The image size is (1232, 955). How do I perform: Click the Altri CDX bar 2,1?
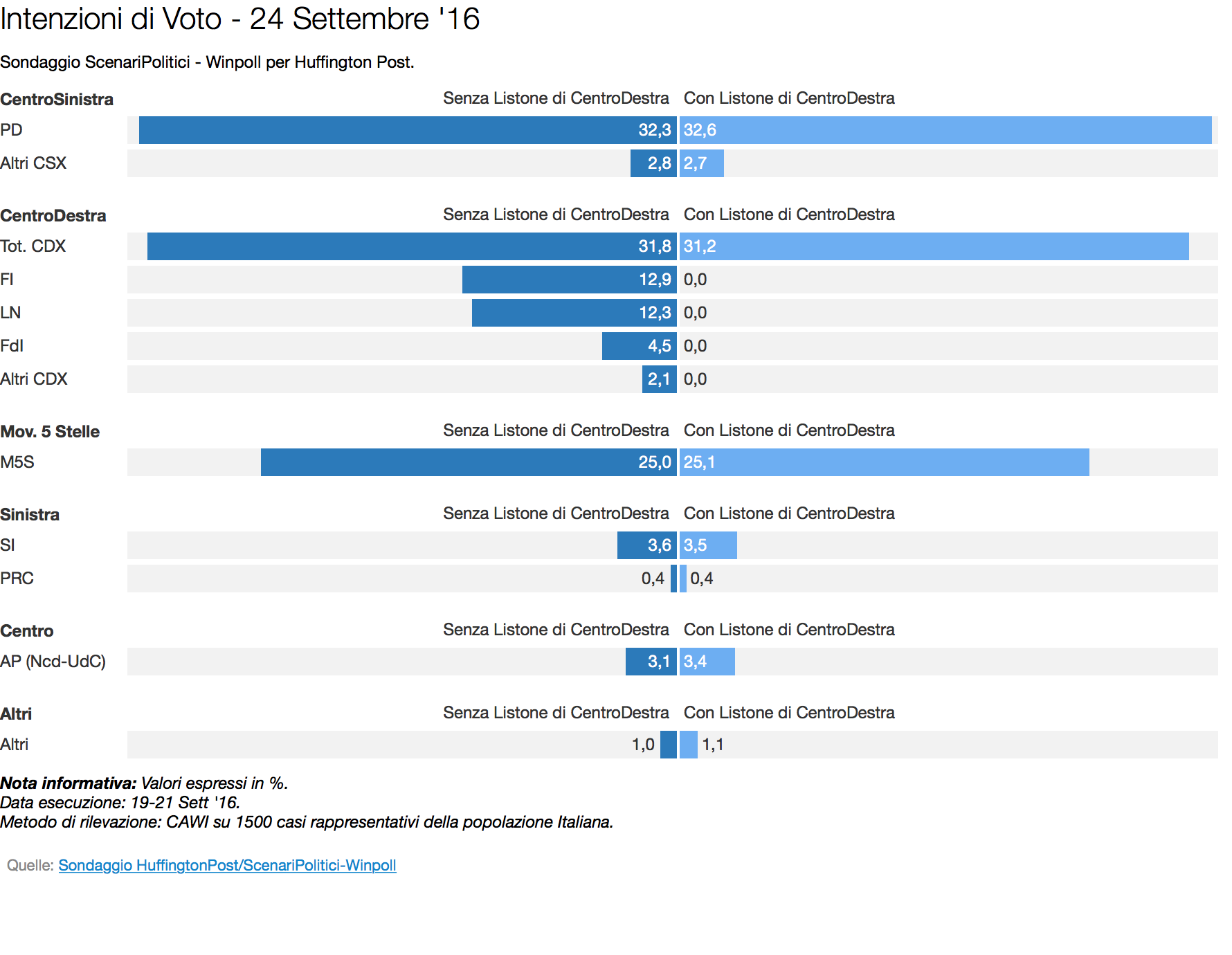click(660, 379)
